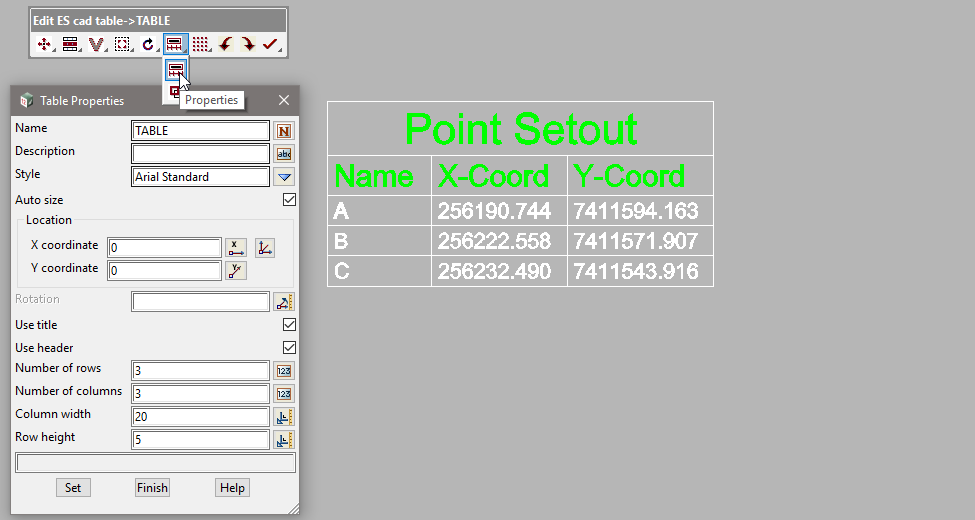Image resolution: width=975 pixels, height=520 pixels.
Task: Click the Rotation angle picker icon
Action: tap(284, 302)
